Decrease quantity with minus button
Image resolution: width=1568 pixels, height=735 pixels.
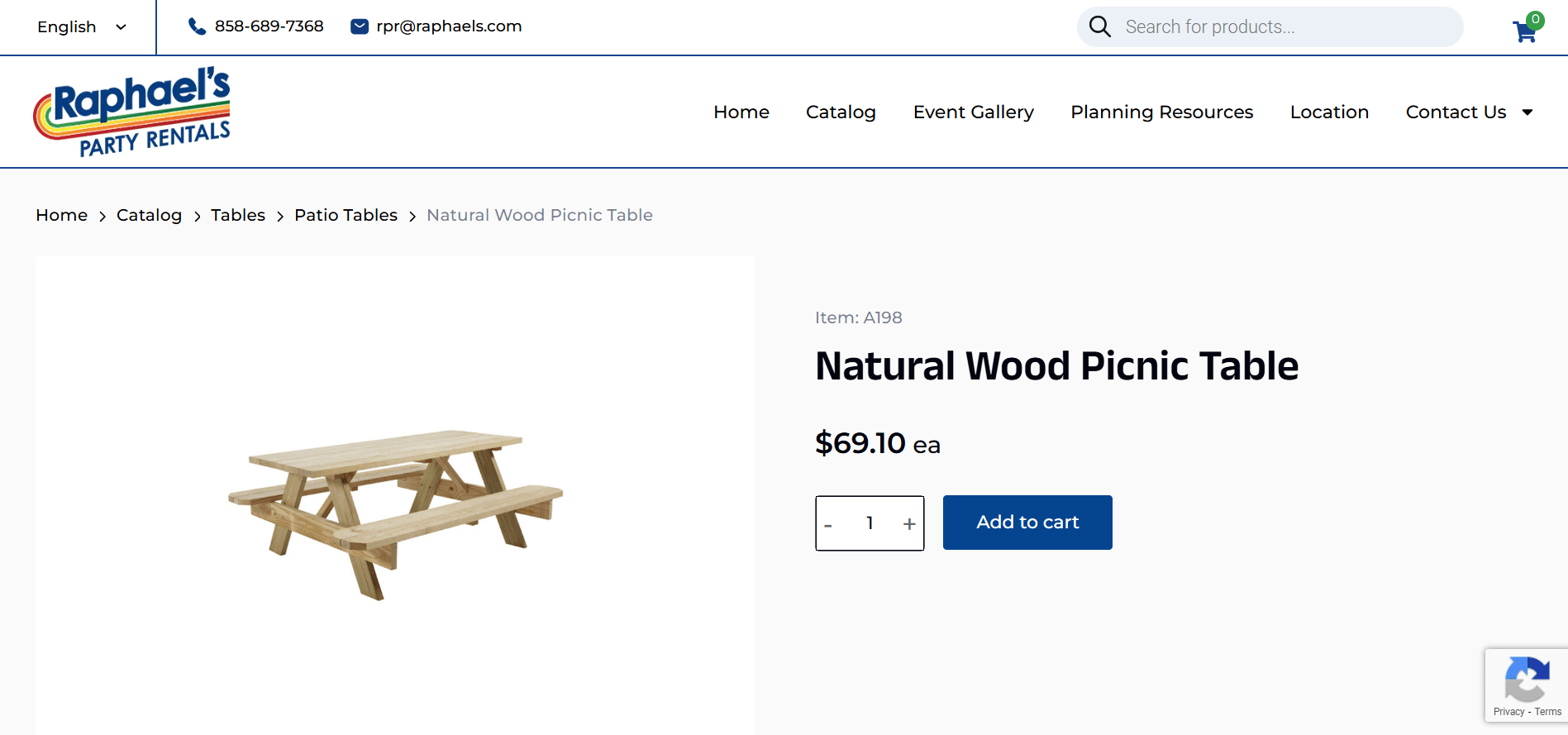(x=828, y=524)
